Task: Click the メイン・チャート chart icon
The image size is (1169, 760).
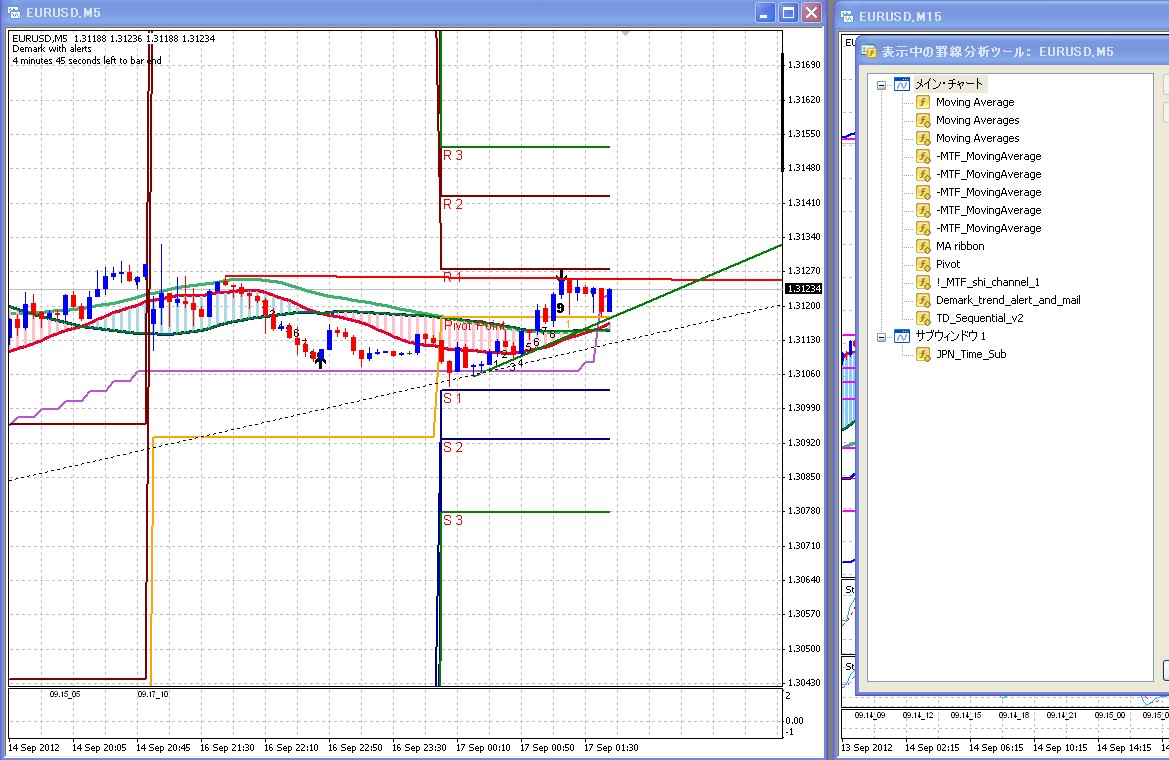Action: (x=902, y=84)
